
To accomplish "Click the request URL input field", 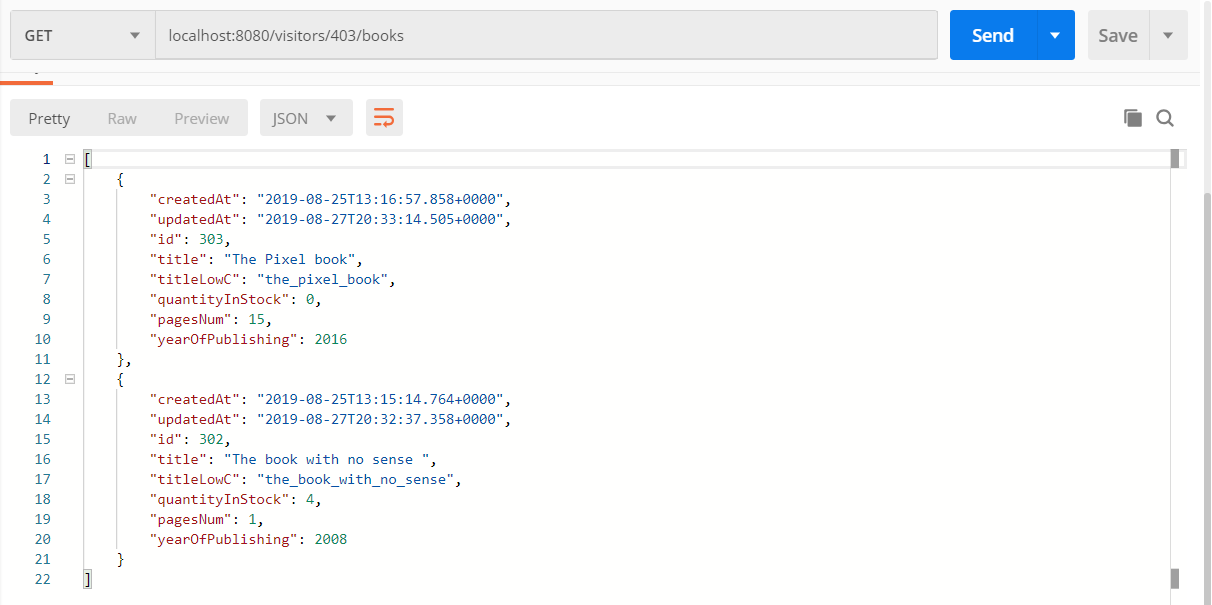I will (x=546, y=35).
